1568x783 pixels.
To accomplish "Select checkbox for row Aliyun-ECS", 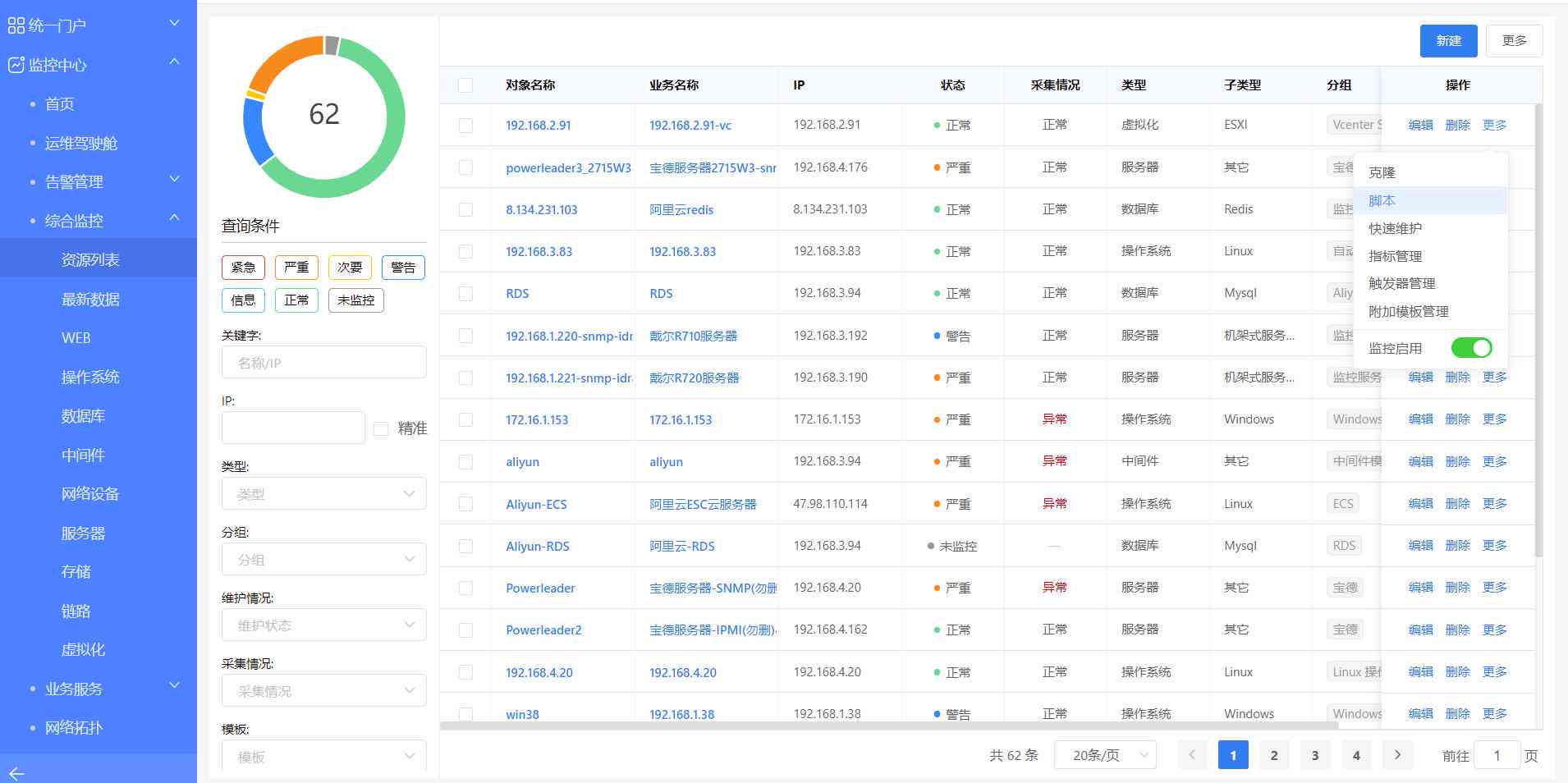I will coord(465,504).
